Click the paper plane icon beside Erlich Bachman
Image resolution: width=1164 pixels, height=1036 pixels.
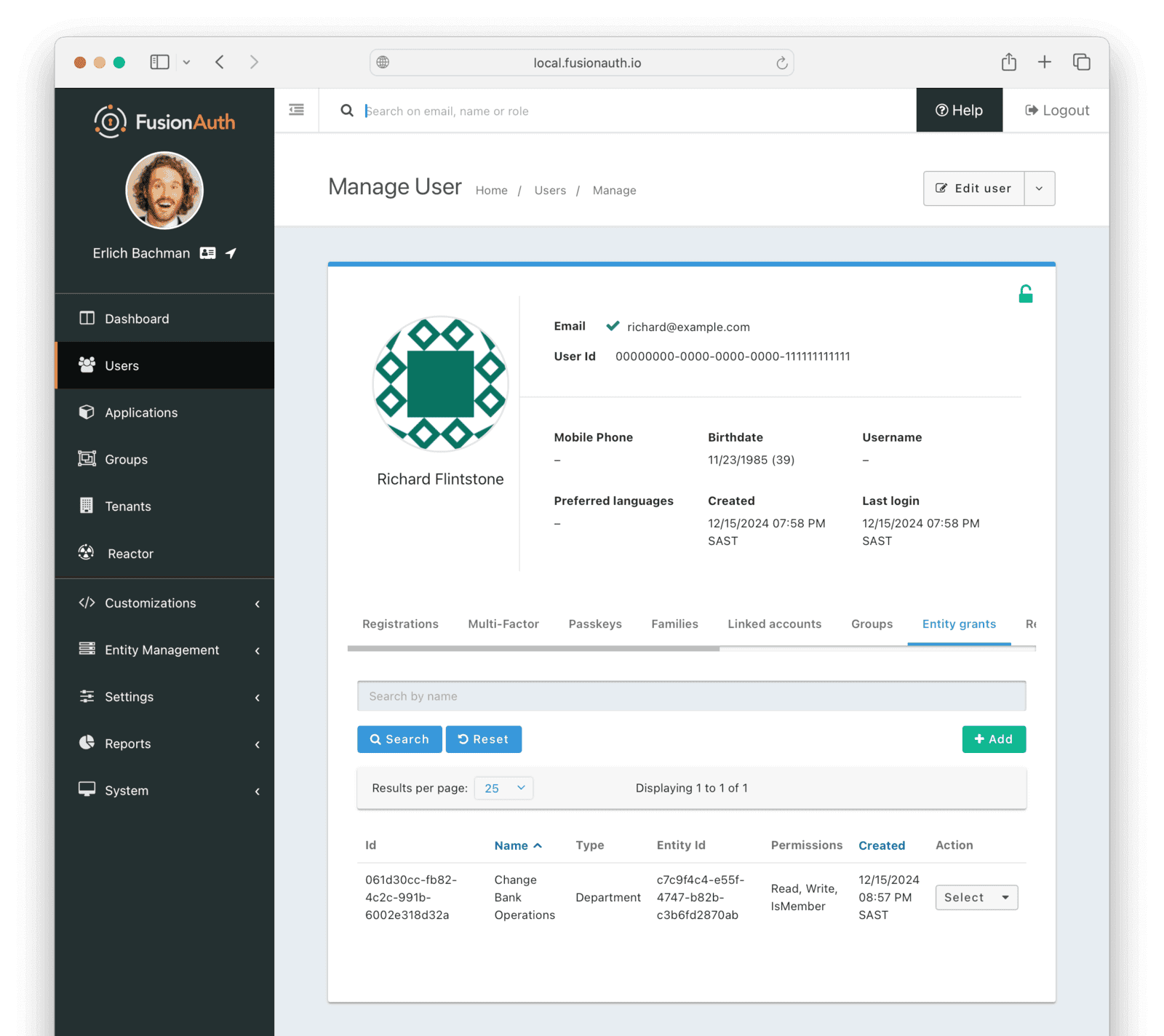231,253
